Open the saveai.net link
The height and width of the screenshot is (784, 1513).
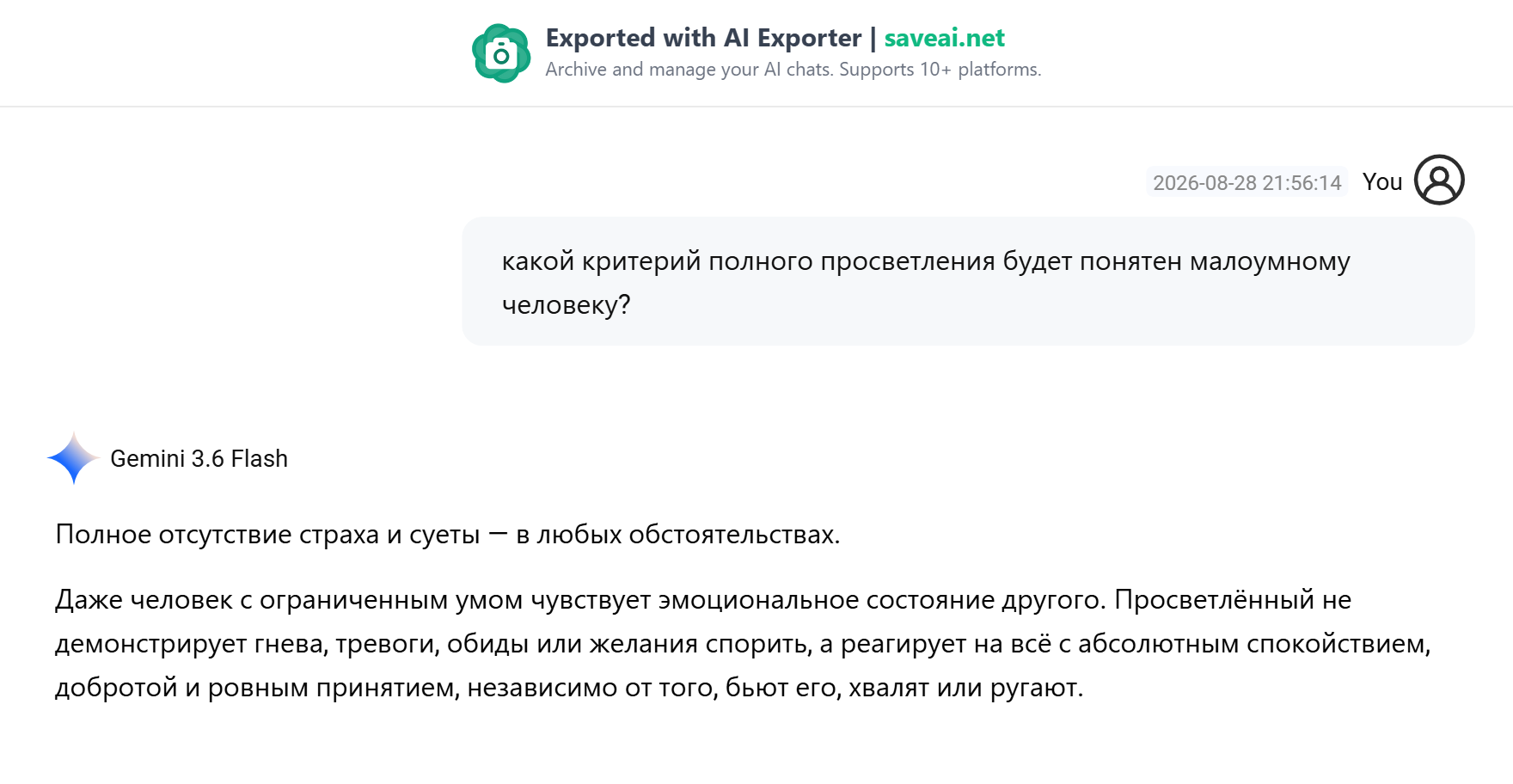pos(944,38)
